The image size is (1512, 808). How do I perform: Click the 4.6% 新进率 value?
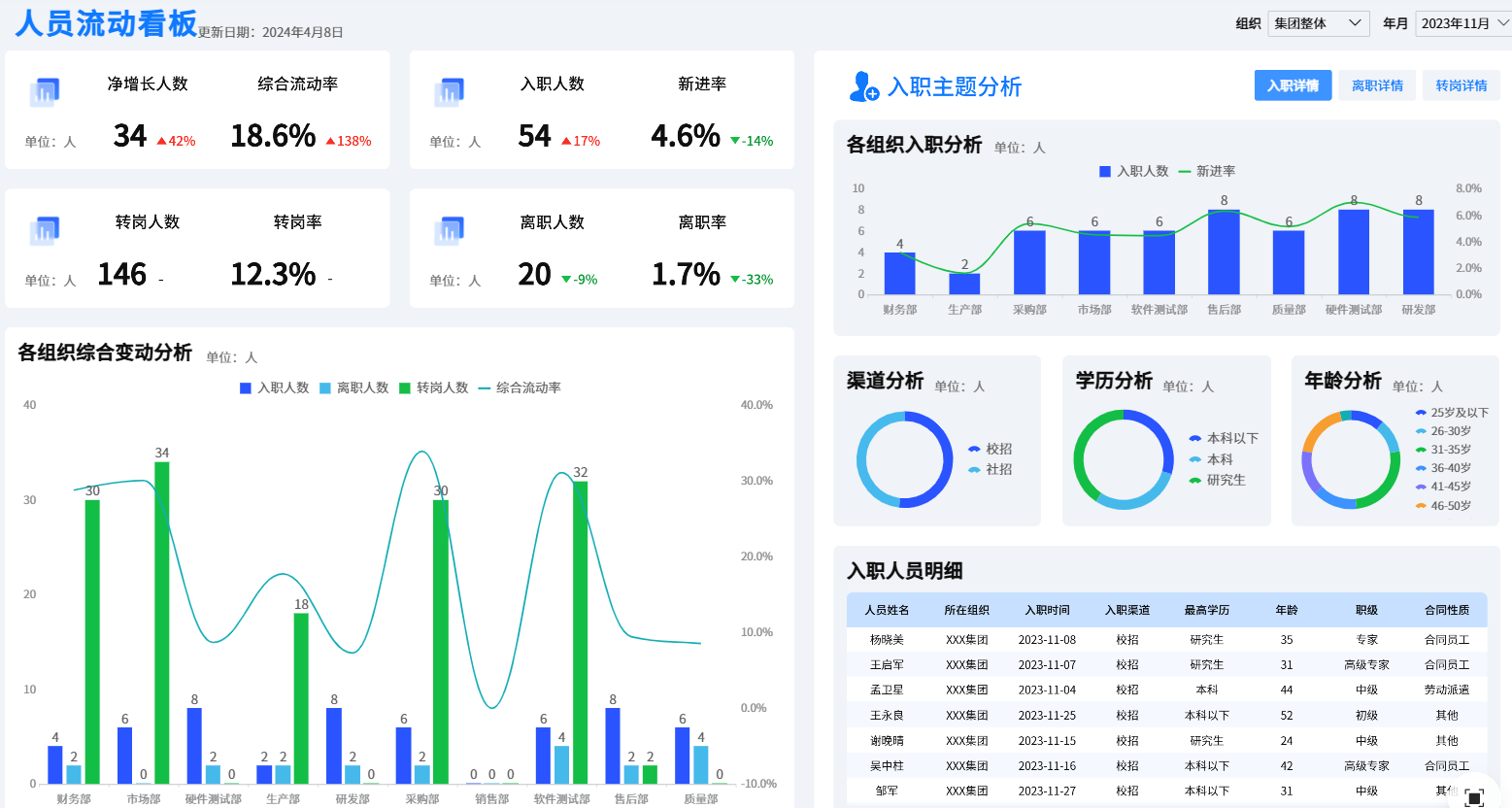tap(686, 136)
